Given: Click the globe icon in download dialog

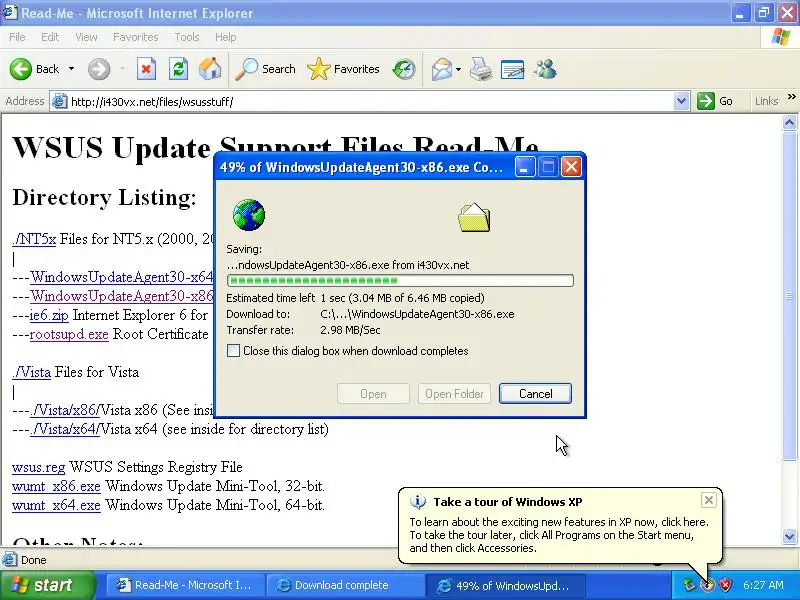Looking at the screenshot, I should pos(249,215).
